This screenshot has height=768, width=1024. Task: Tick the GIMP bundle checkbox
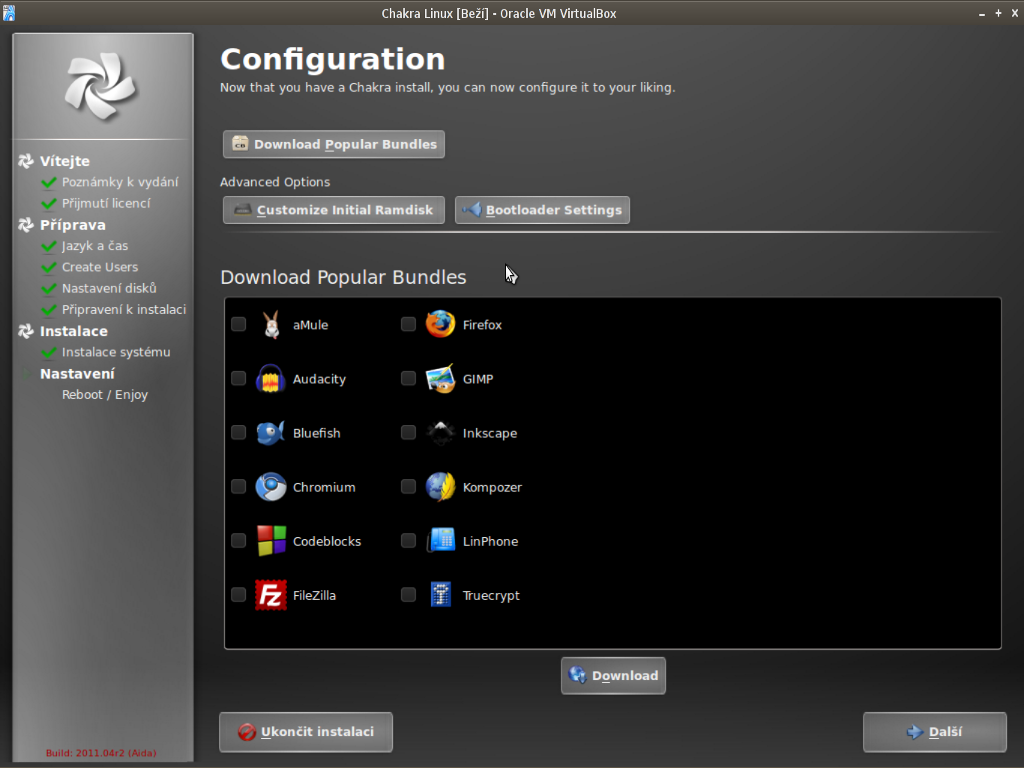coord(408,379)
